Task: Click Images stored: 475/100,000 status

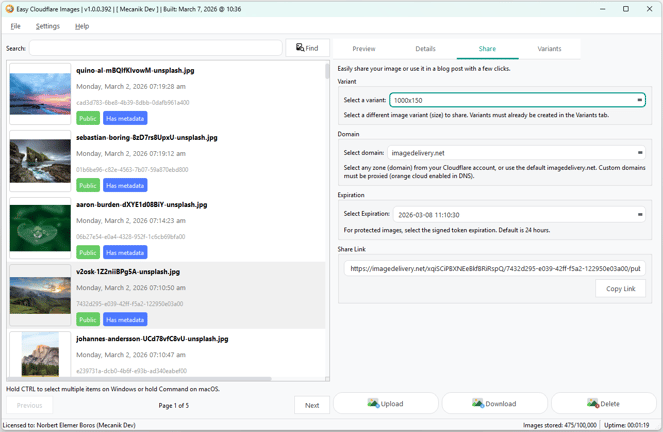Action: pyautogui.click(x=559, y=425)
